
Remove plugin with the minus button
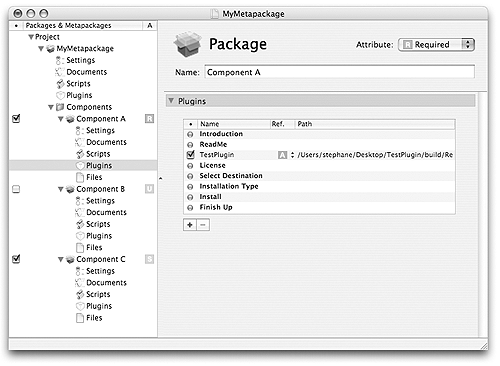203,225
